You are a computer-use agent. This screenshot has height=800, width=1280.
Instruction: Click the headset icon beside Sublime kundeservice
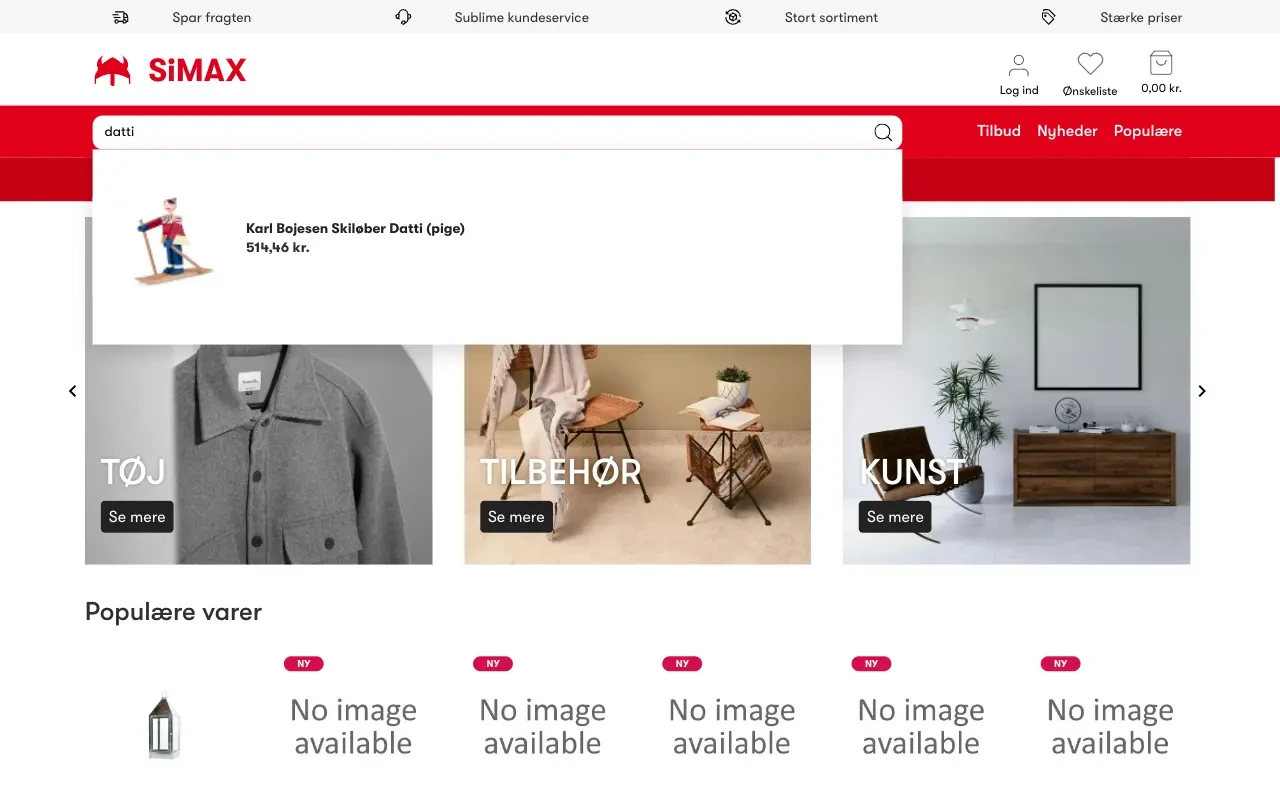pyautogui.click(x=403, y=17)
